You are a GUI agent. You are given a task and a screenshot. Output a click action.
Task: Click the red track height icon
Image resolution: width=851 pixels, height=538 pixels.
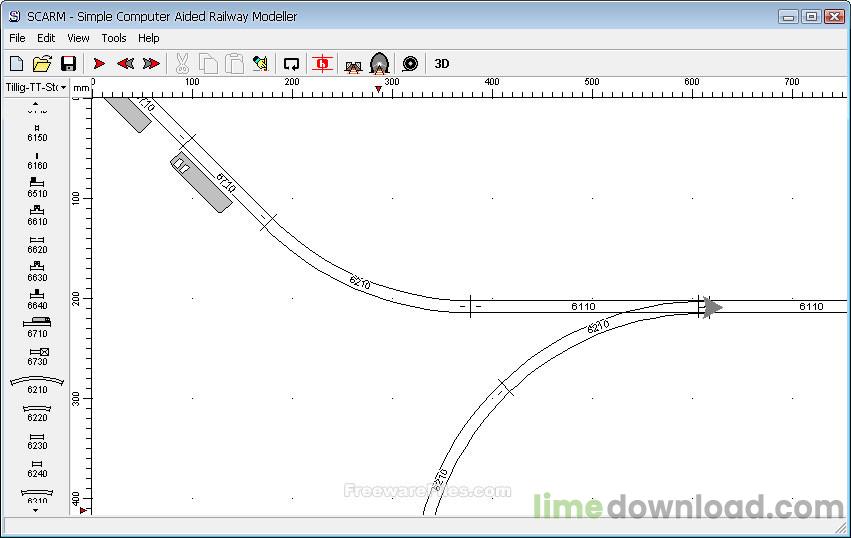(322, 64)
